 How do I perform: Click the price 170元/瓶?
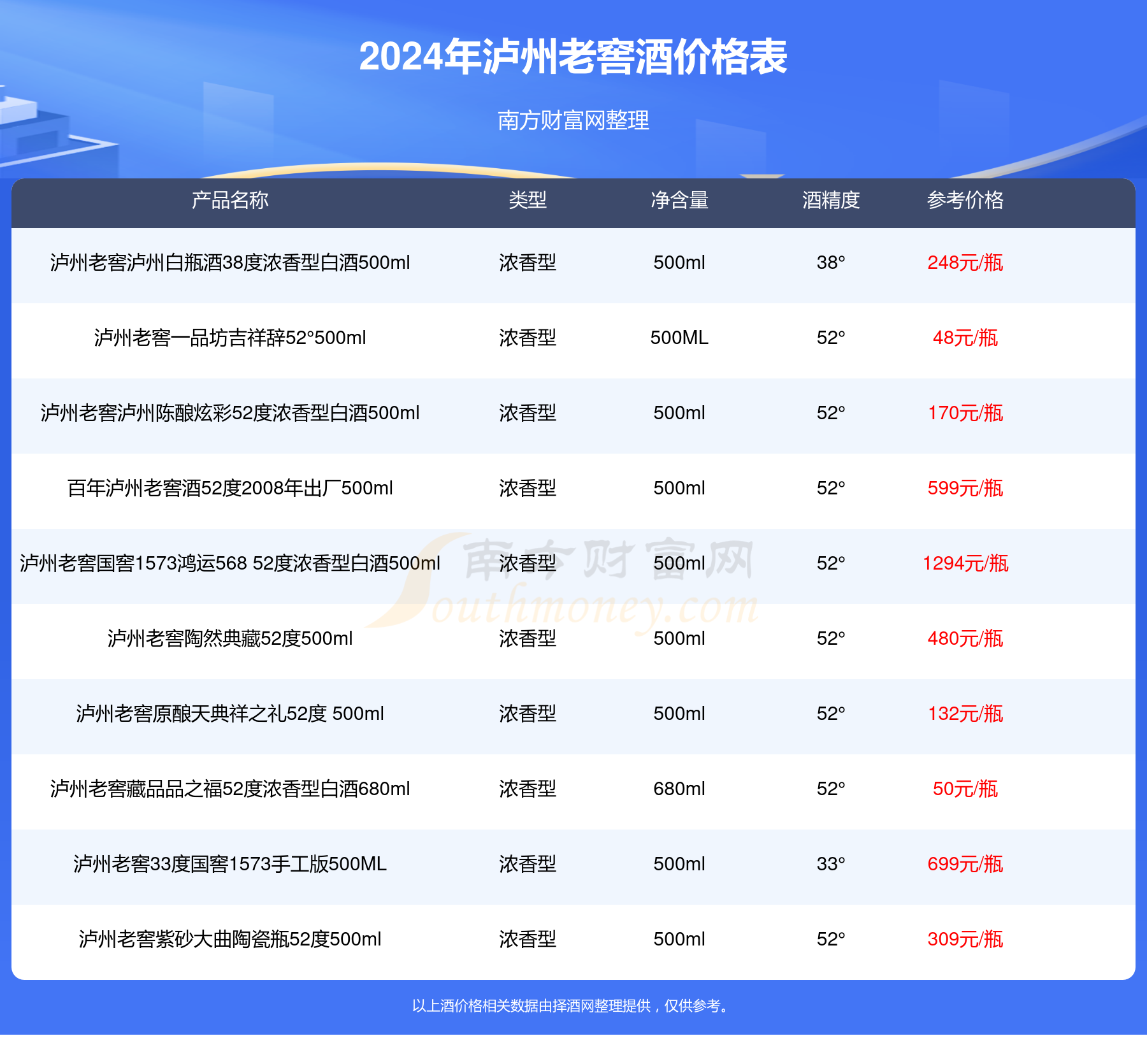point(965,413)
